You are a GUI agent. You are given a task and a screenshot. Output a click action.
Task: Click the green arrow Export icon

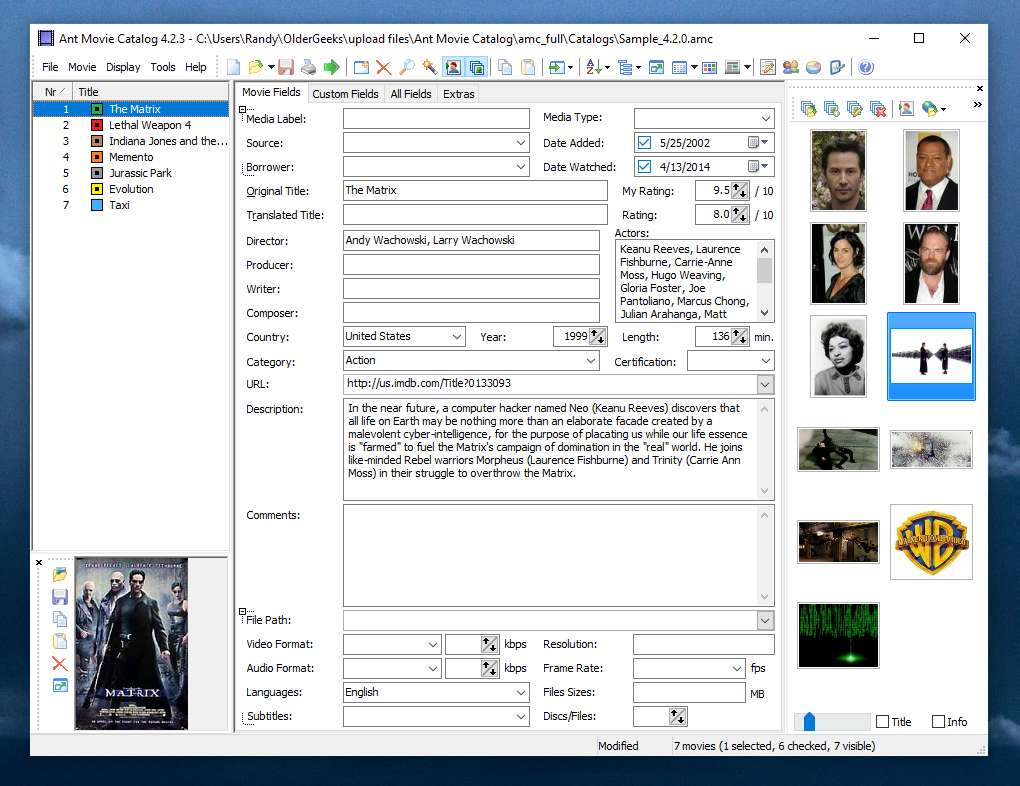click(x=332, y=67)
